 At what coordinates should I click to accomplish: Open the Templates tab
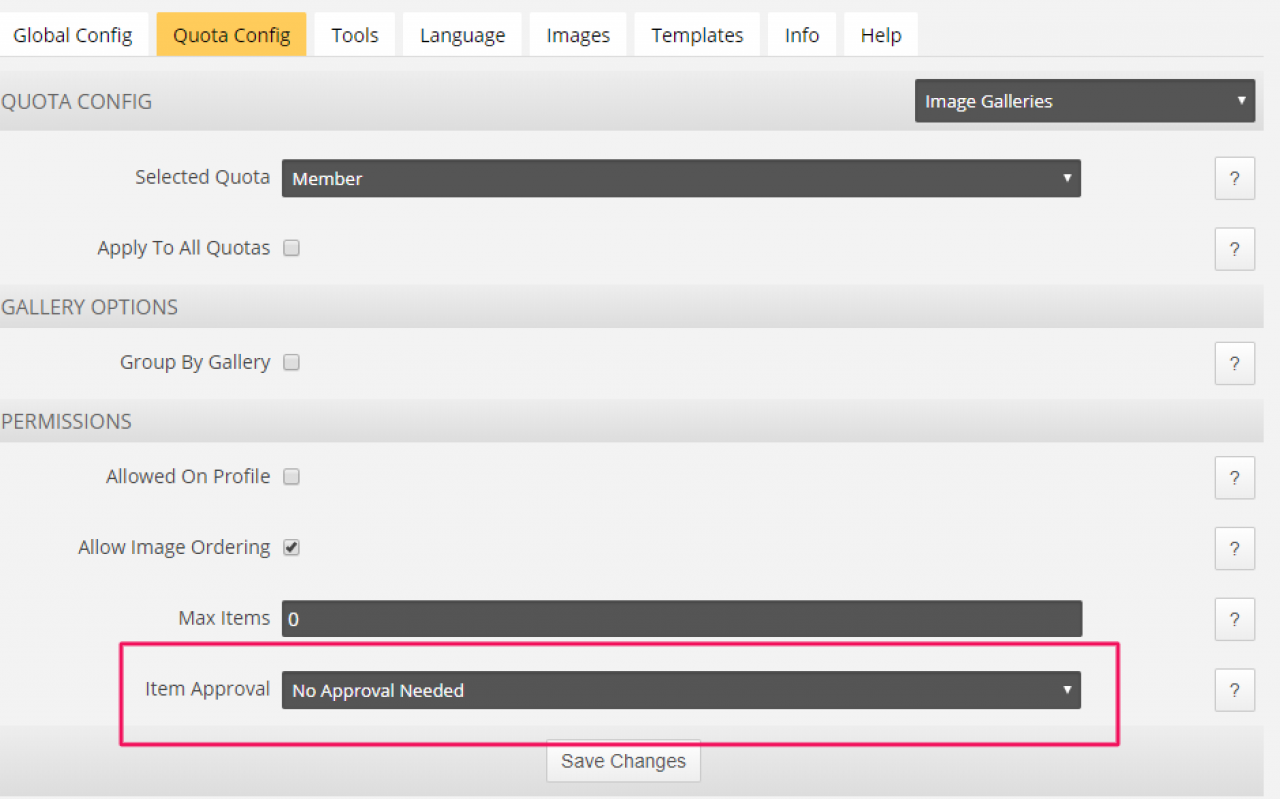coord(697,35)
